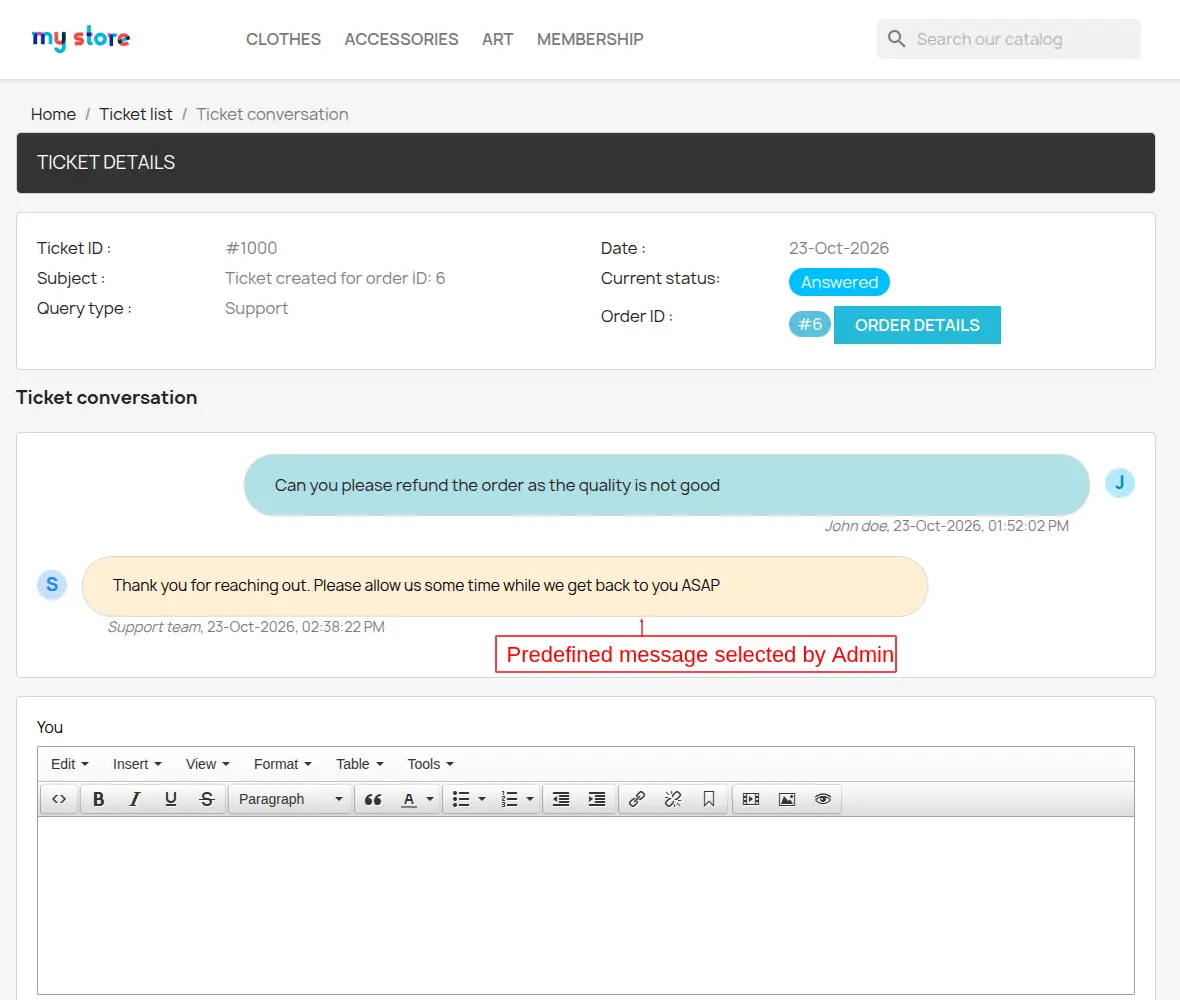Go to the CLOTHES category
The width and height of the screenshot is (1180, 1000).
tap(283, 39)
